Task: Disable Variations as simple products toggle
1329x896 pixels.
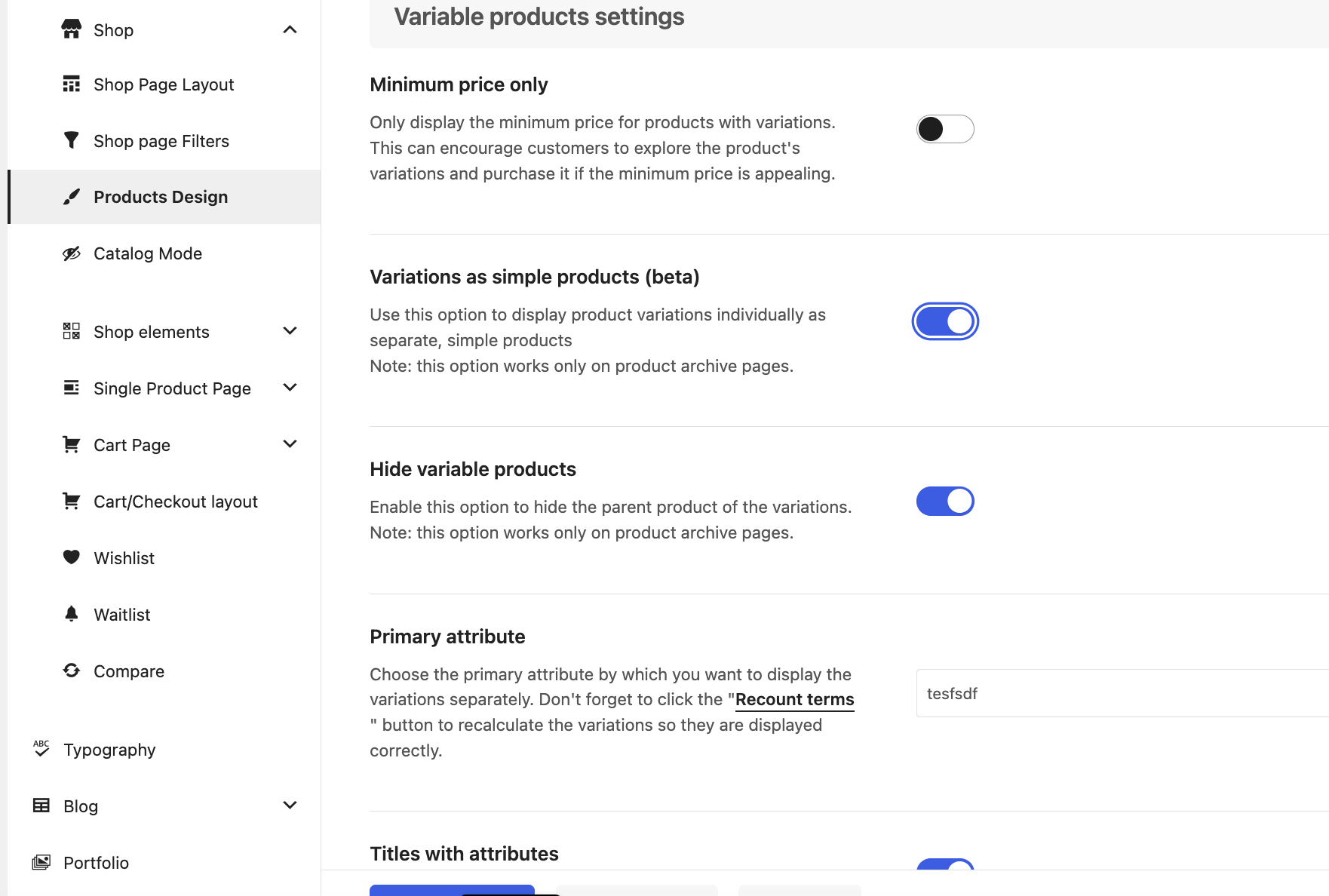Action: pos(945,321)
